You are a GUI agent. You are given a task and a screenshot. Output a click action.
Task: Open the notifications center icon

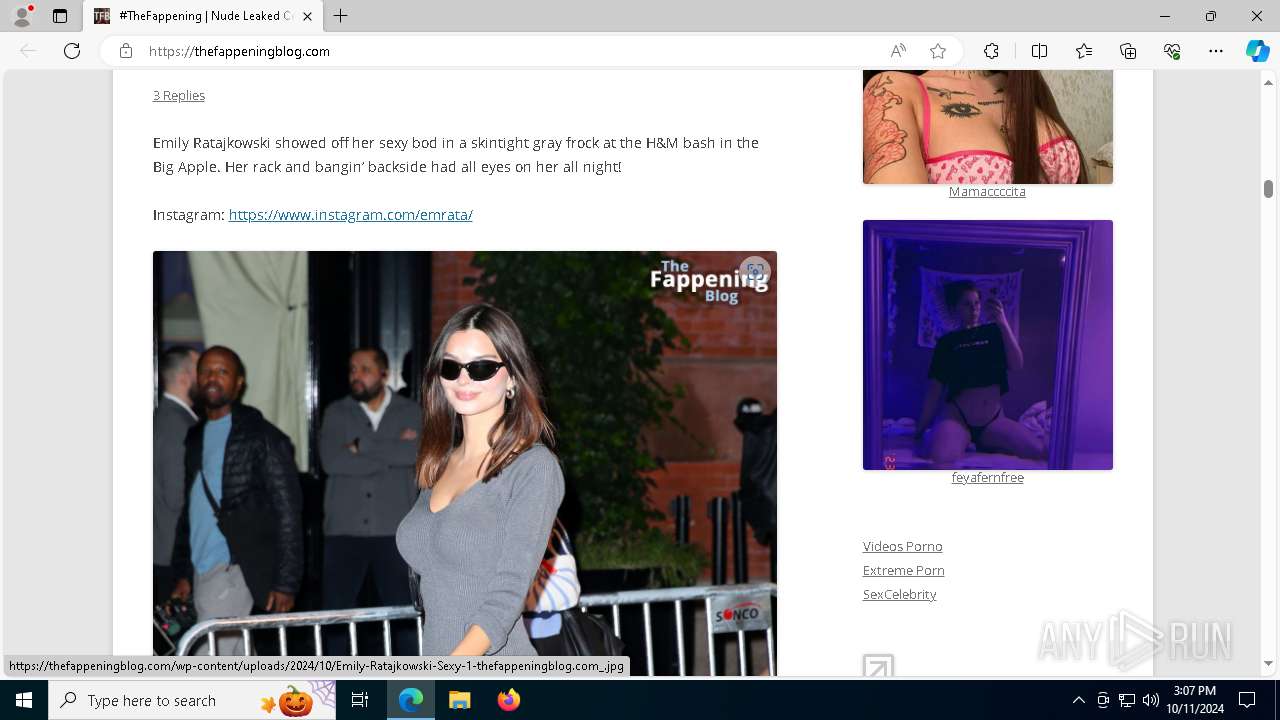[x=1247, y=700]
